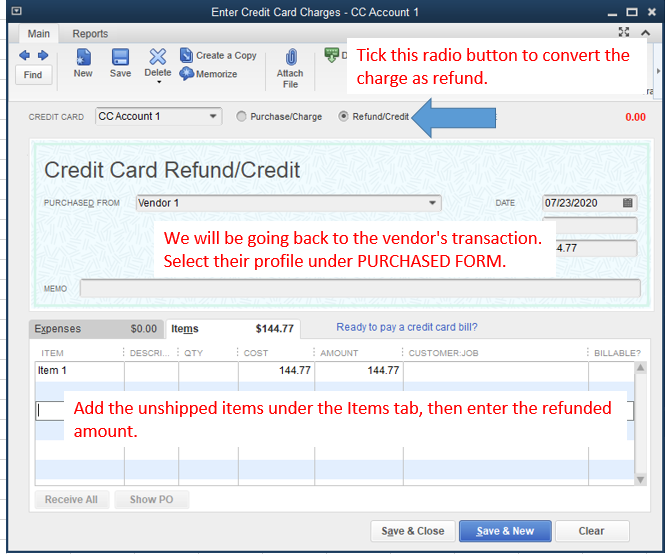This screenshot has height=554, width=665.
Task: Open the Credit Card account dropdown
Action: 213,116
